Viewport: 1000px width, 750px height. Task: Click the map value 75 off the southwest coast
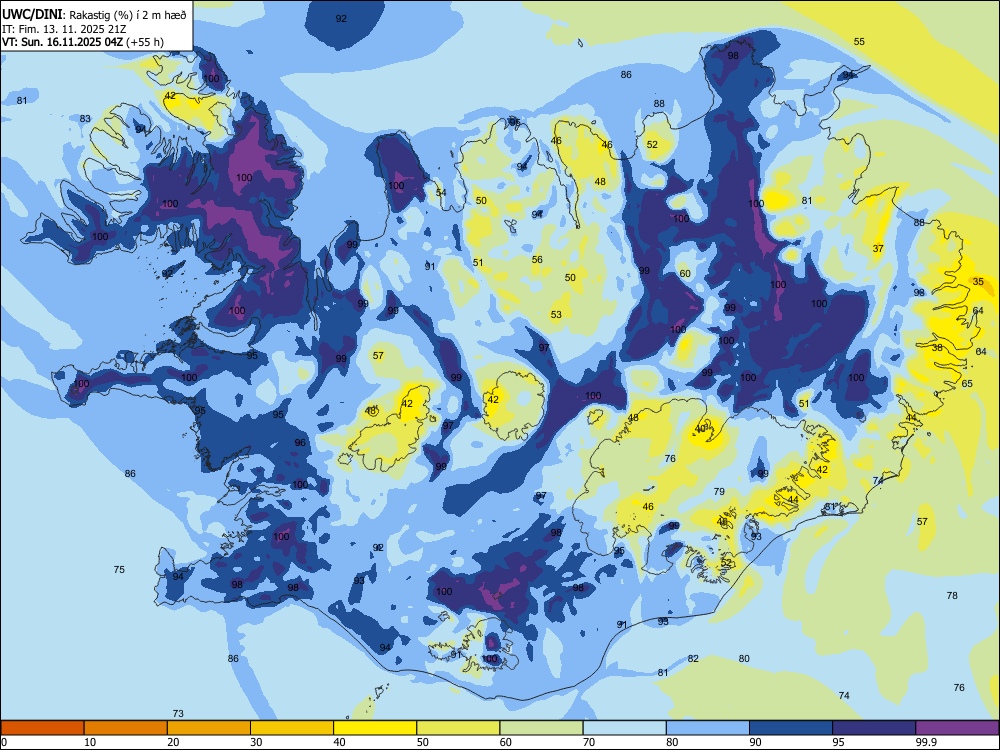tap(119, 570)
